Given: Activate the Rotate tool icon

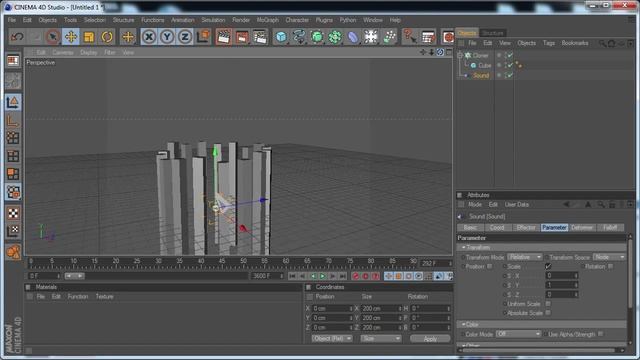Looking at the screenshot, I should [x=107, y=37].
